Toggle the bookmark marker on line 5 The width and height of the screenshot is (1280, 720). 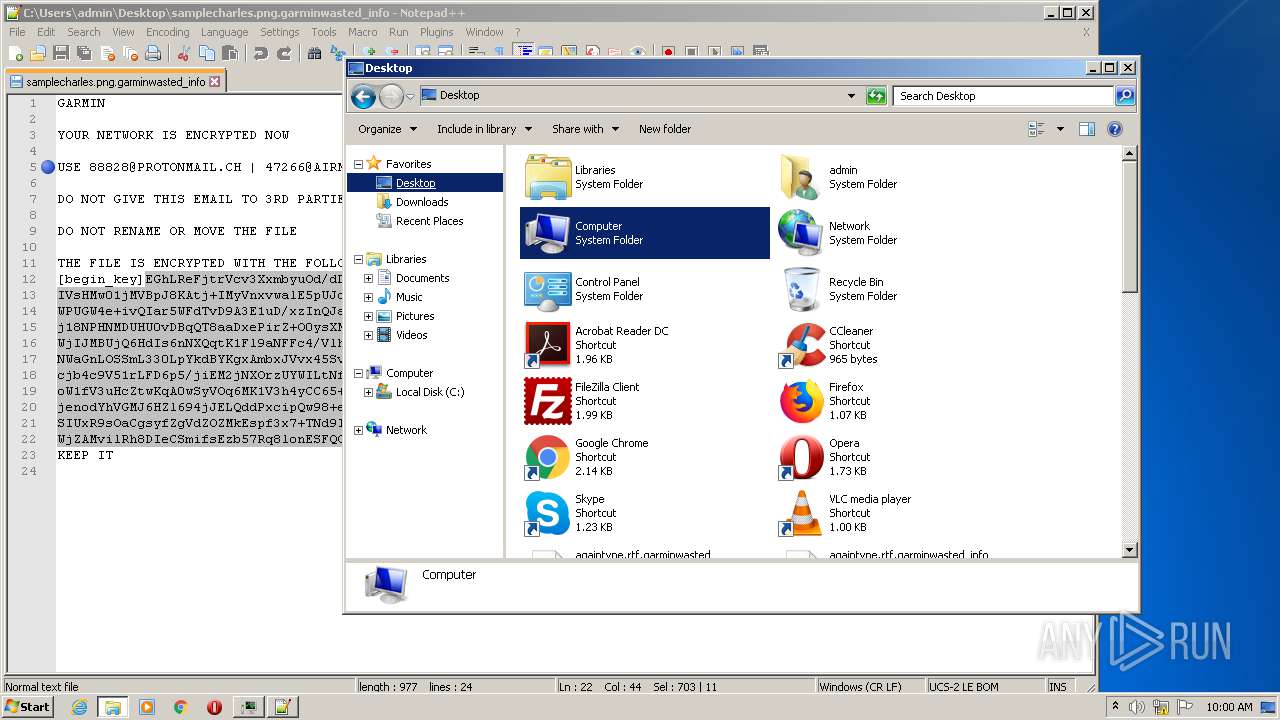click(47, 167)
